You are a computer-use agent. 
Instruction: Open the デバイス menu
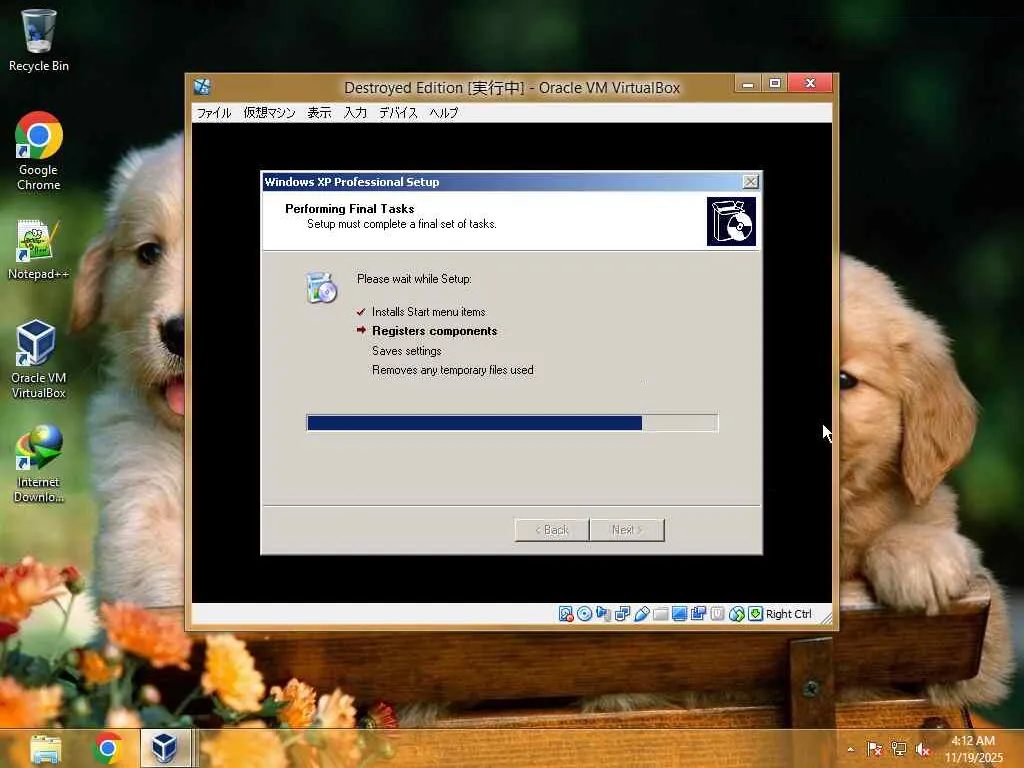coord(398,113)
